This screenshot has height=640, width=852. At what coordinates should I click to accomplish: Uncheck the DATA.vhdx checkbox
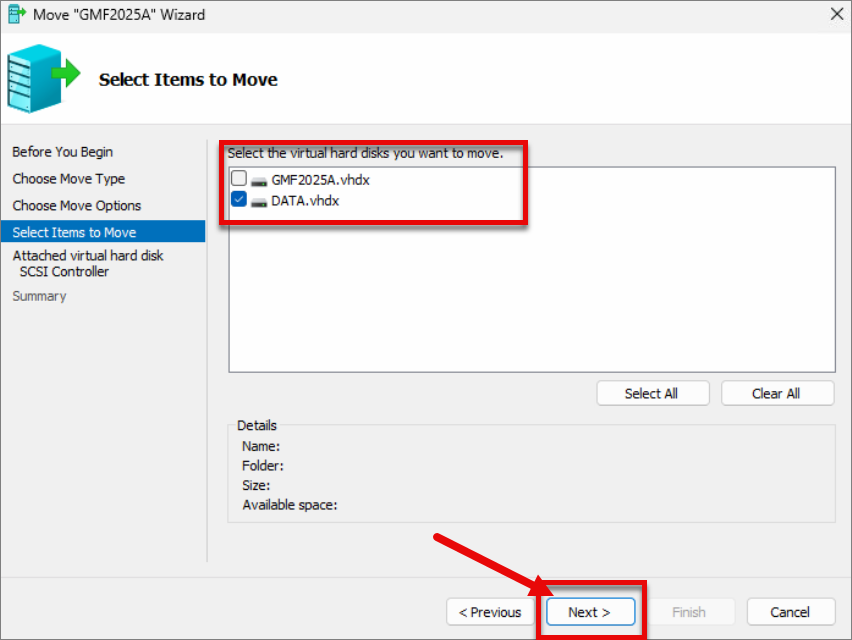tap(239, 199)
